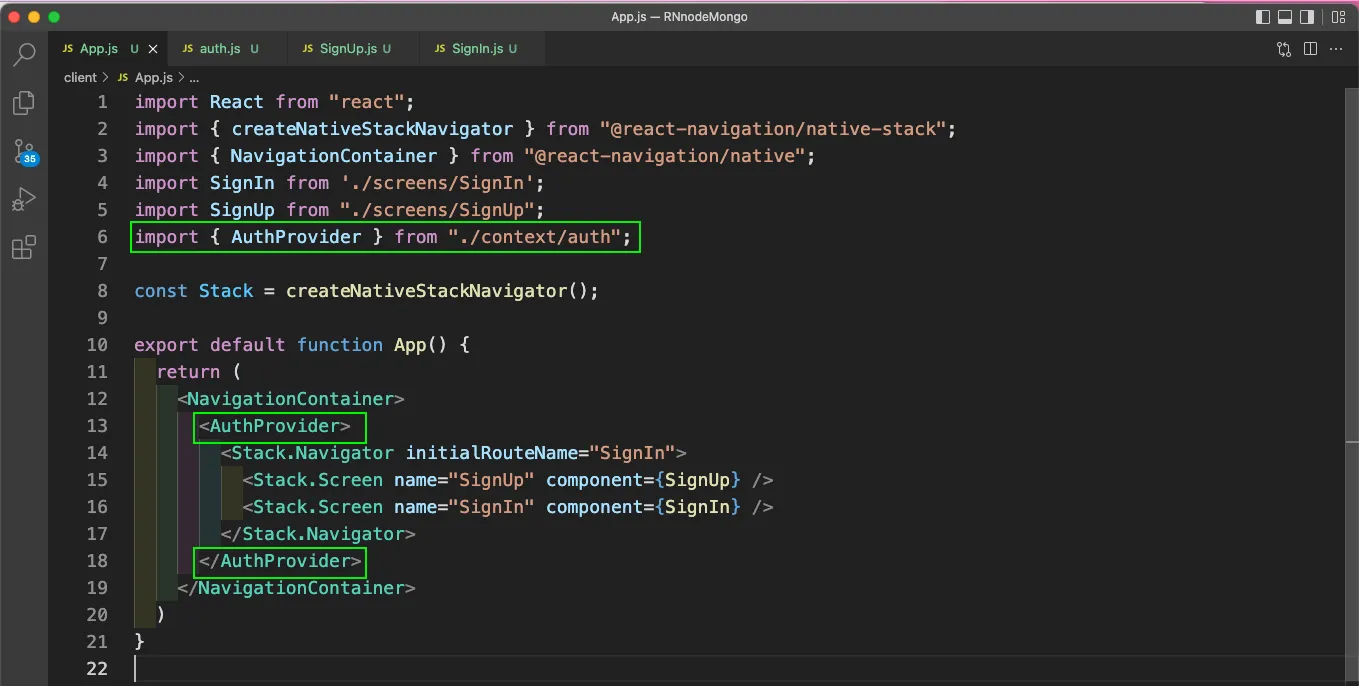Image resolution: width=1359 pixels, height=686 pixels.
Task: Click the closing Stack.Navigator tag on line 17
Action: 318,534
